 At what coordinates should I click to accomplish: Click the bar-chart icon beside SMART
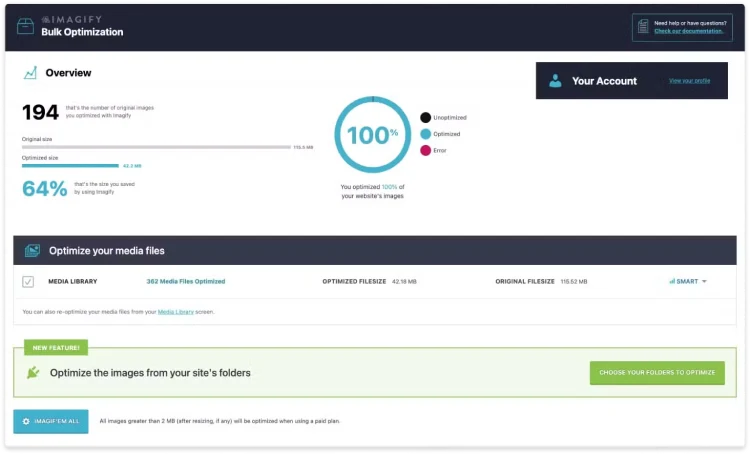[672, 281]
